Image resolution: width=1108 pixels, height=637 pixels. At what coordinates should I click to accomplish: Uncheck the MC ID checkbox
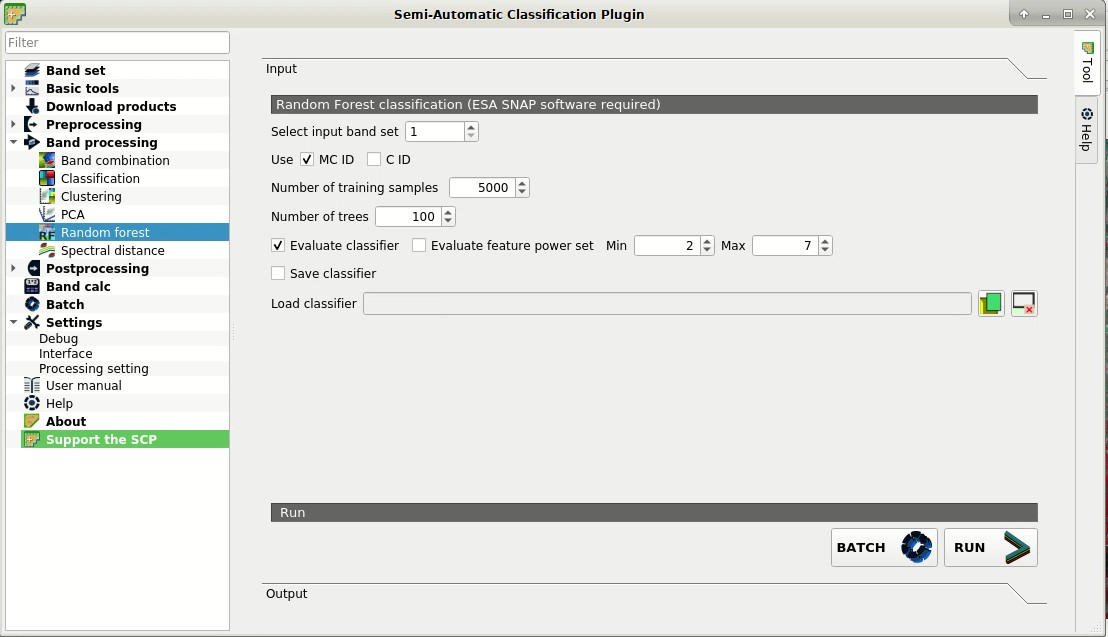click(x=306, y=159)
